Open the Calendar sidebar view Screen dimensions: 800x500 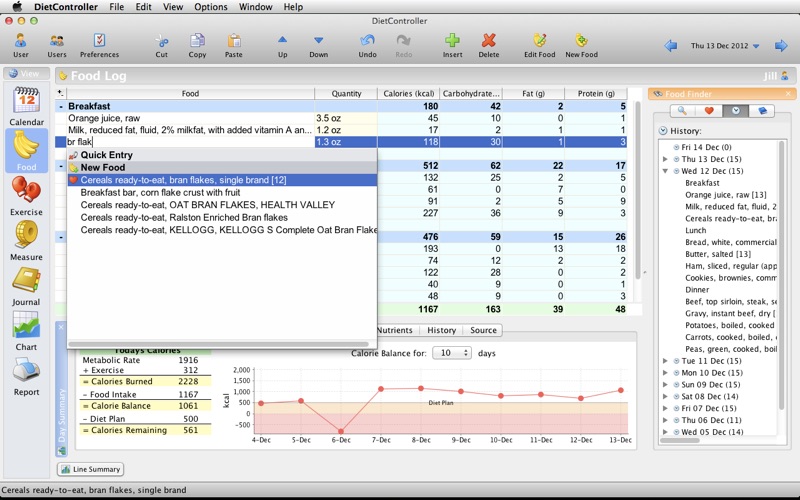click(27, 106)
